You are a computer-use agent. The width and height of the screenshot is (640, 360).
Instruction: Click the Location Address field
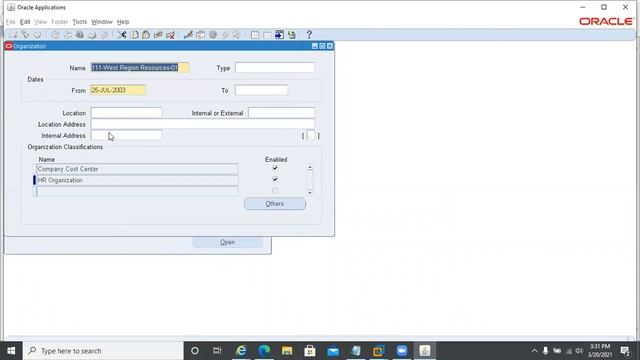(202, 124)
